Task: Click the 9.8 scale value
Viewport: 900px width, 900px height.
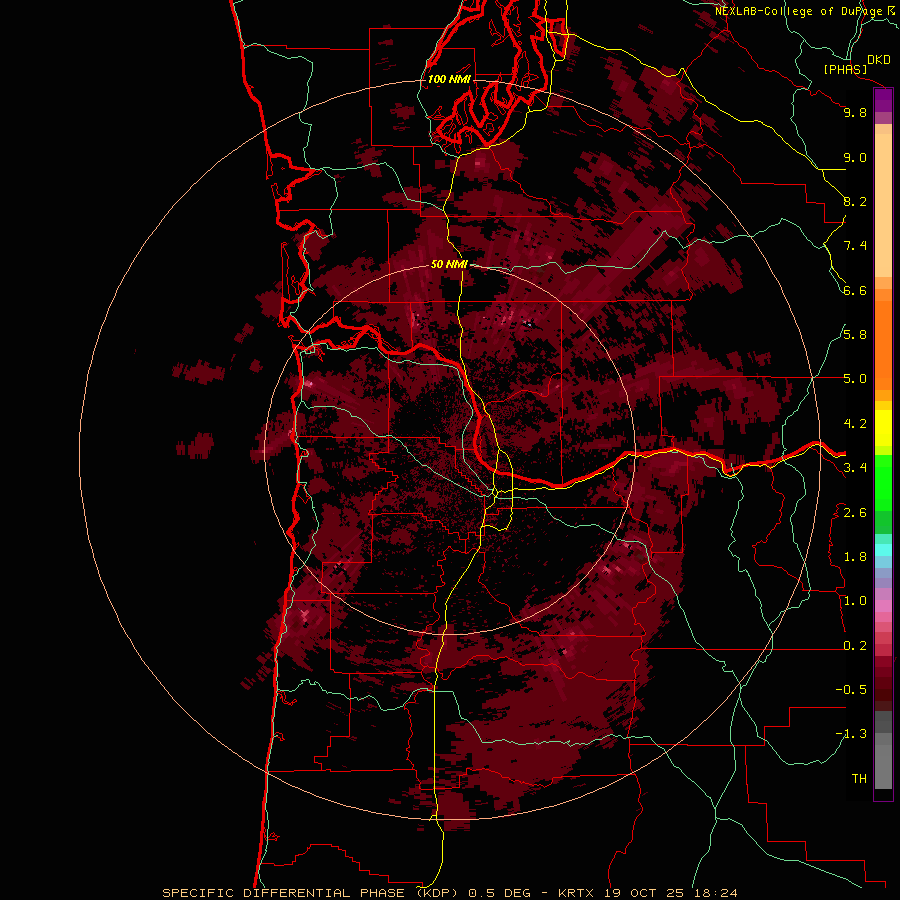Action: [855, 112]
